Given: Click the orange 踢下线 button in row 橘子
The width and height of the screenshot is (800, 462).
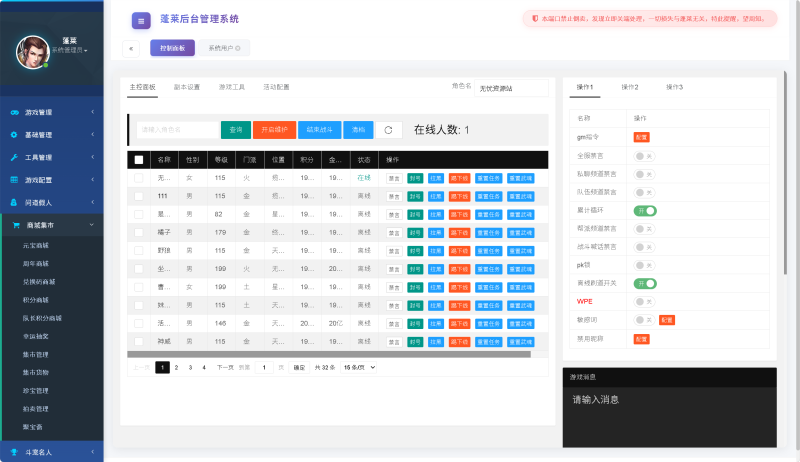Looking at the screenshot, I should 459,233.
